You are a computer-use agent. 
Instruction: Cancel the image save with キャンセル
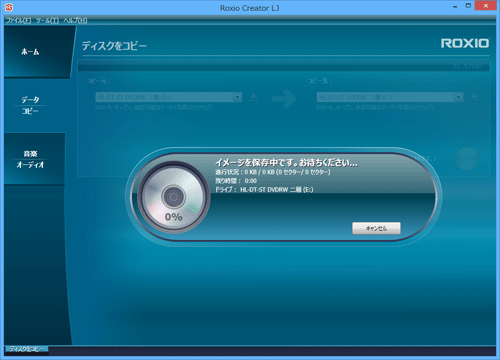376,228
